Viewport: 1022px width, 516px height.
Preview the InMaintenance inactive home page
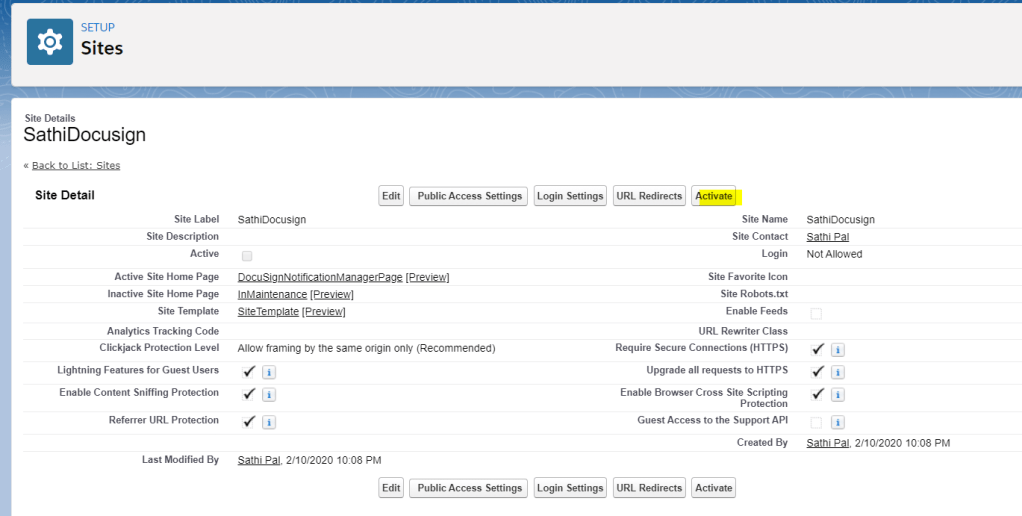[331, 294]
